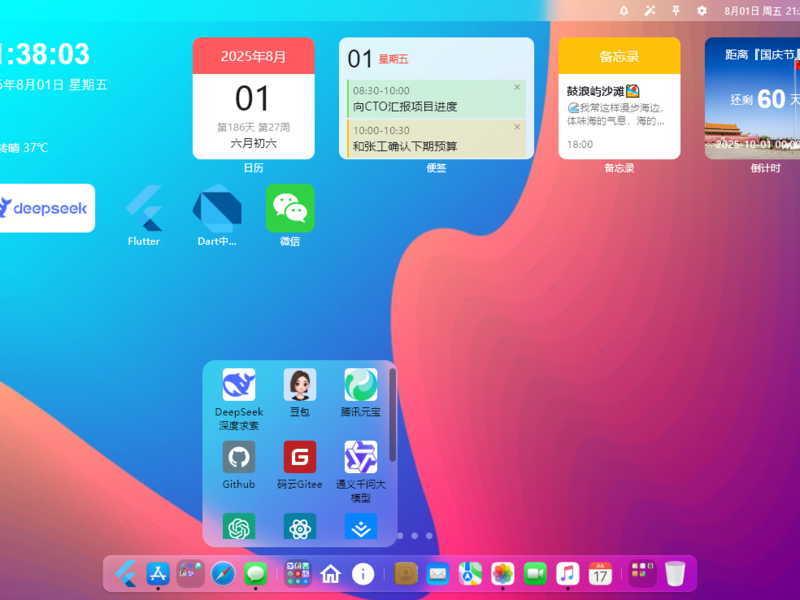800x600 pixels.
Task: Click the Flutter icon in the dock
Action: click(x=126, y=574)
